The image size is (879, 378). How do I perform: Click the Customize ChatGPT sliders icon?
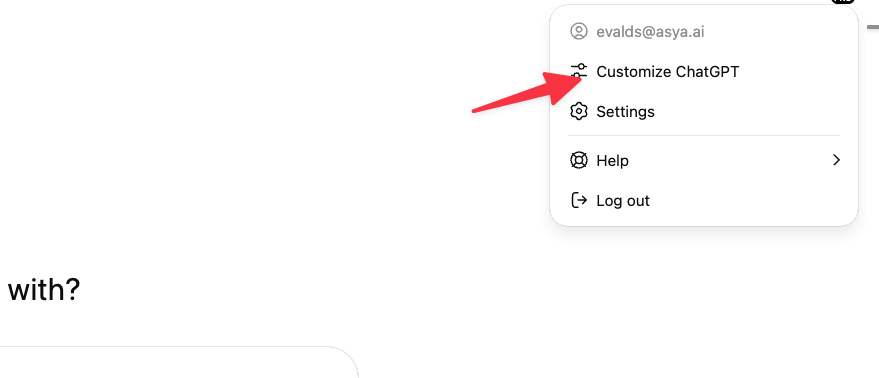tap(579, 72)
